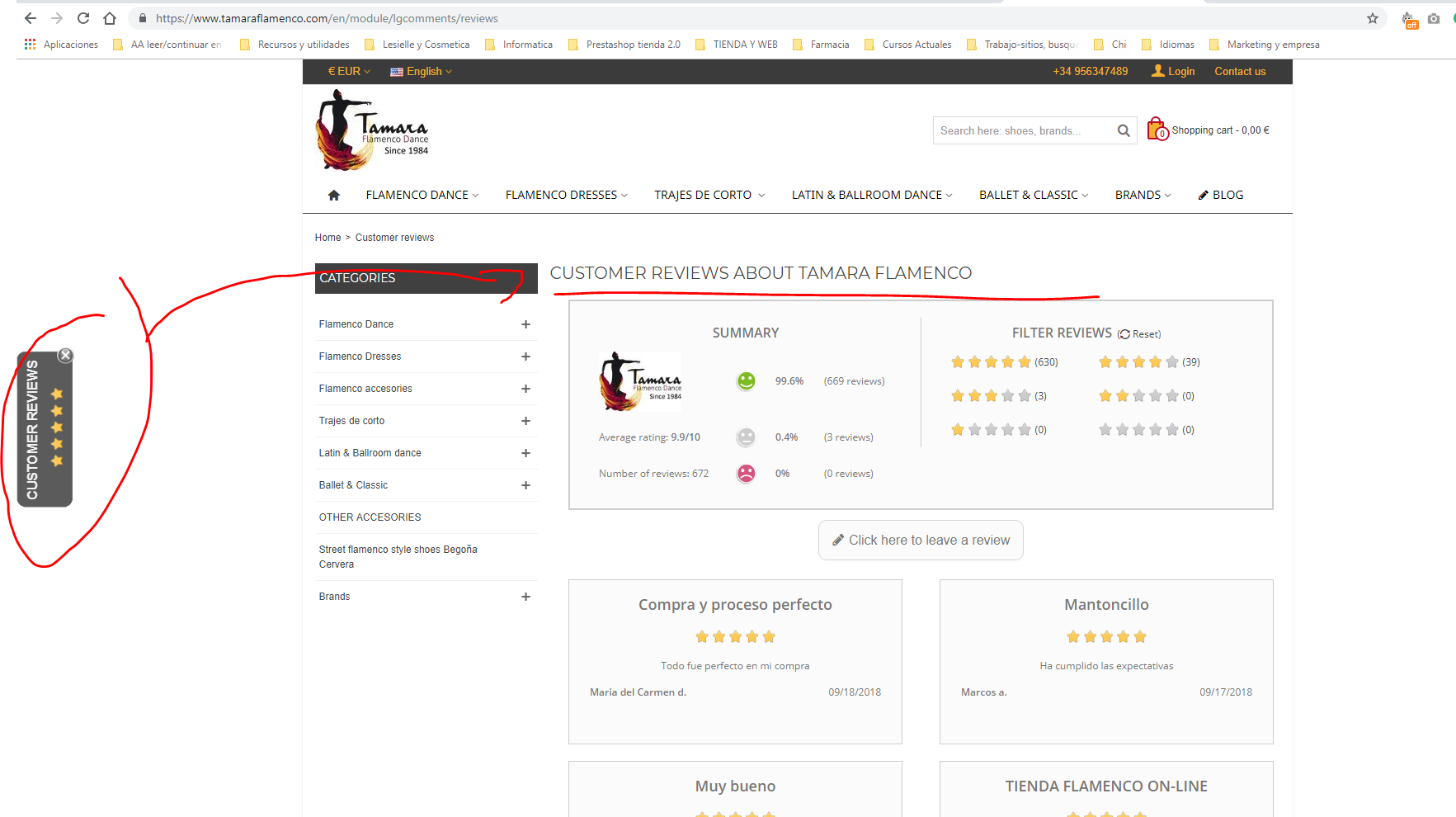This screenshot has height=817, width=1456.
Task: Click the Tamara Flamenco Dance header logo
Action: click(x=372, y=130)
